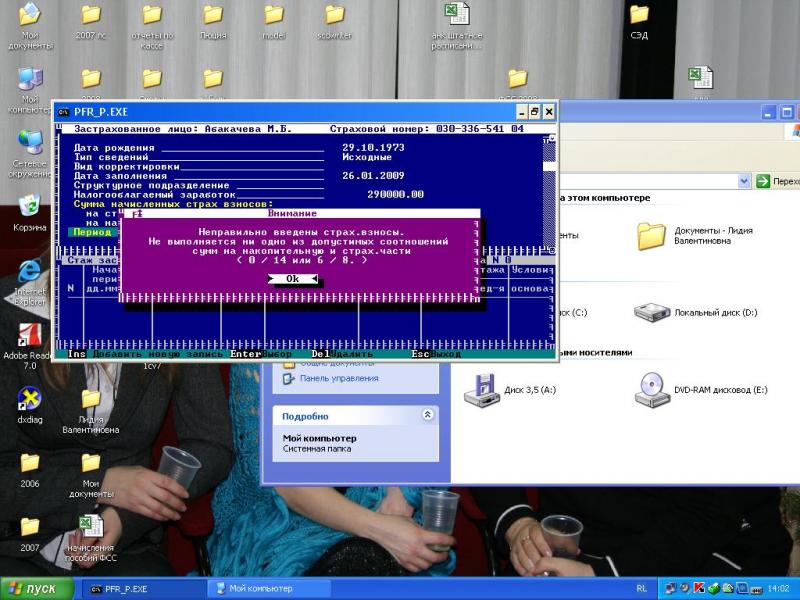Screen dimensions: 800x600
Task: Collapse the Подробно panel with the chevron
Action: [428, 415]
